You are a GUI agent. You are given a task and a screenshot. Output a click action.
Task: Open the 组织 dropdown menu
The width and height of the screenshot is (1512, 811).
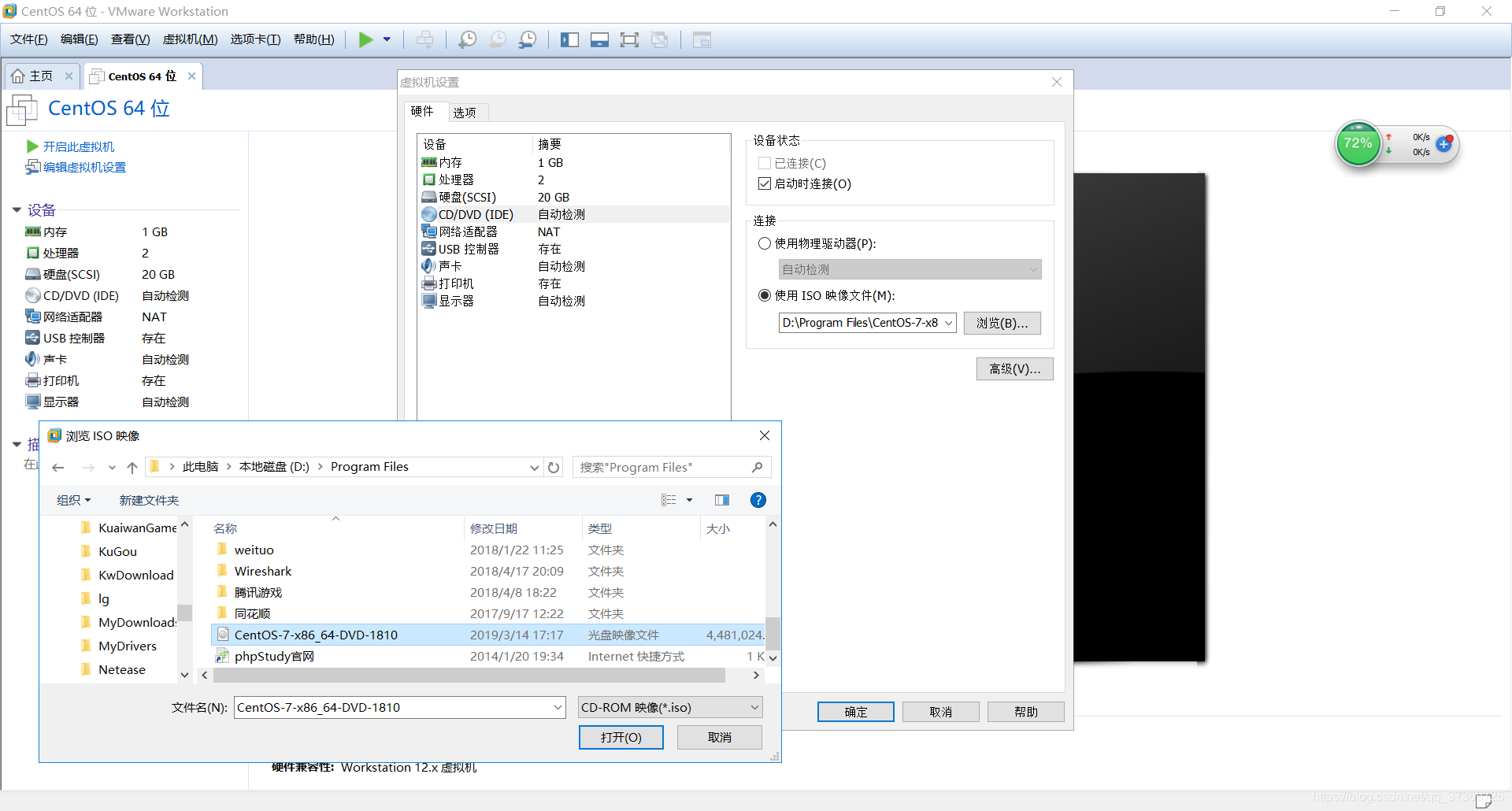[x=73, y=500]
